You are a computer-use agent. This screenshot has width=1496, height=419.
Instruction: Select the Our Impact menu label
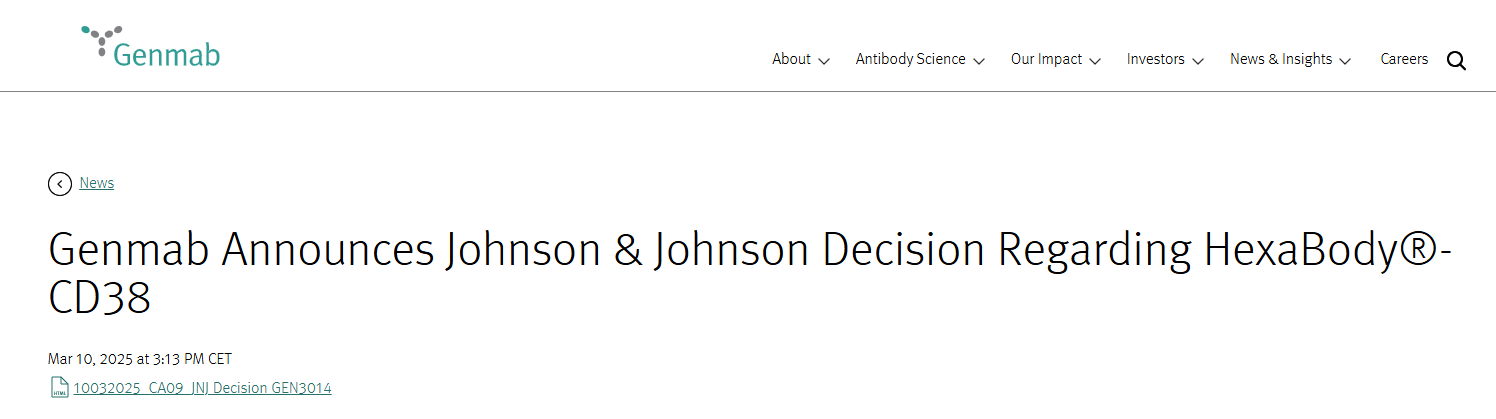point(1046,59)
